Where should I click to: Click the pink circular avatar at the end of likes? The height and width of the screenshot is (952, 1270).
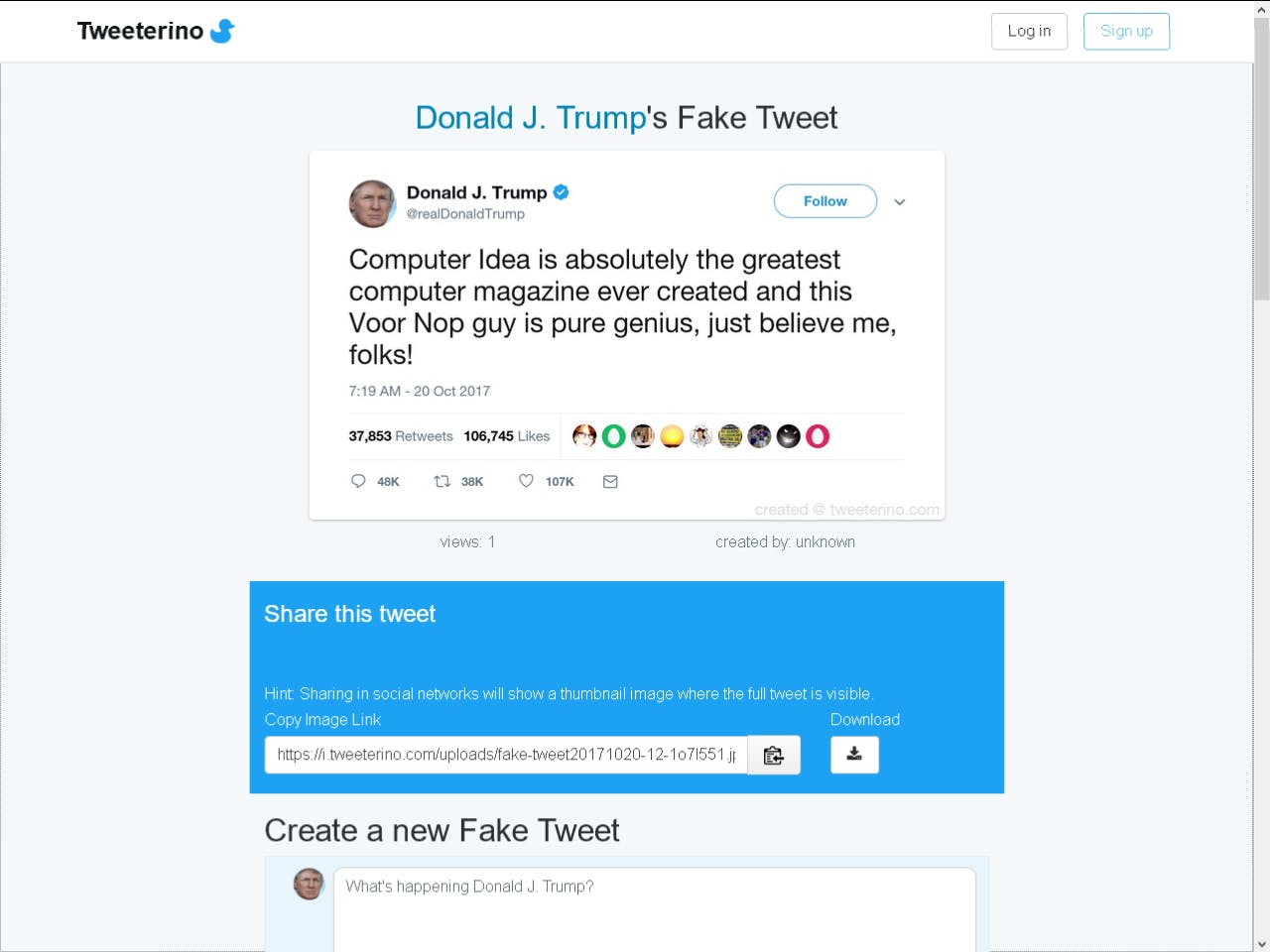click(818, 435)
